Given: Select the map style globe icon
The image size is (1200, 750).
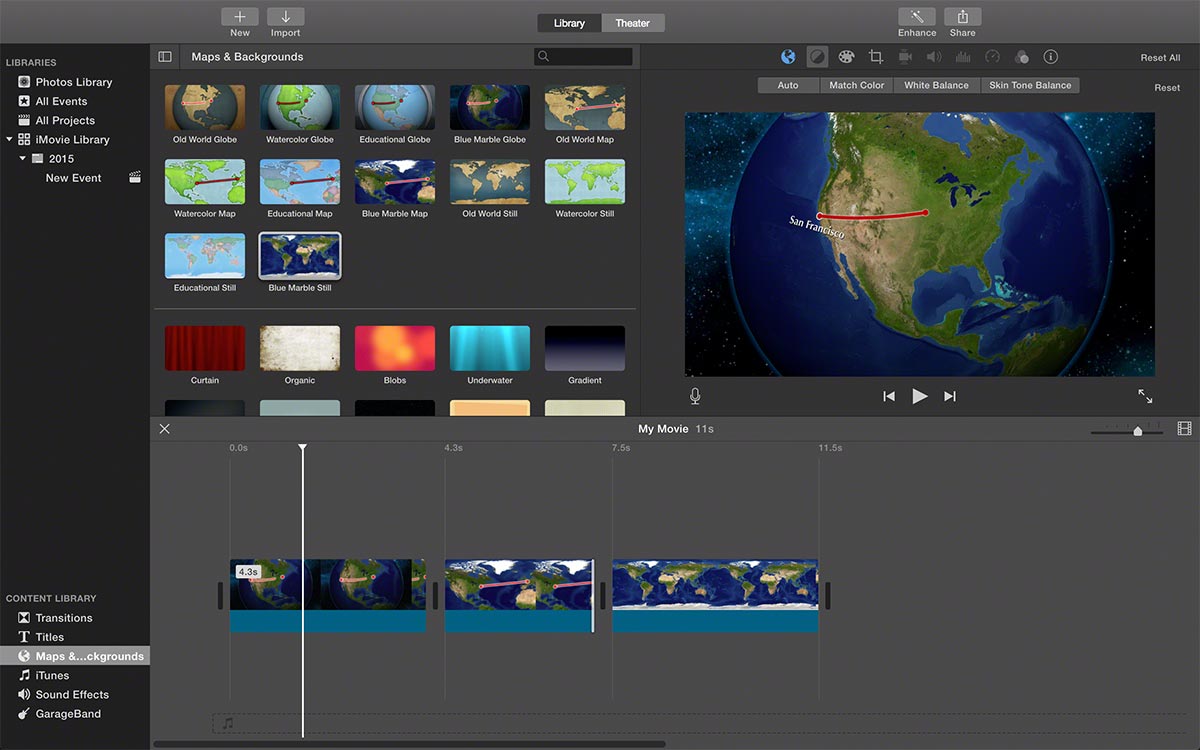Looking at the screenshot, I should pos(788,57).
